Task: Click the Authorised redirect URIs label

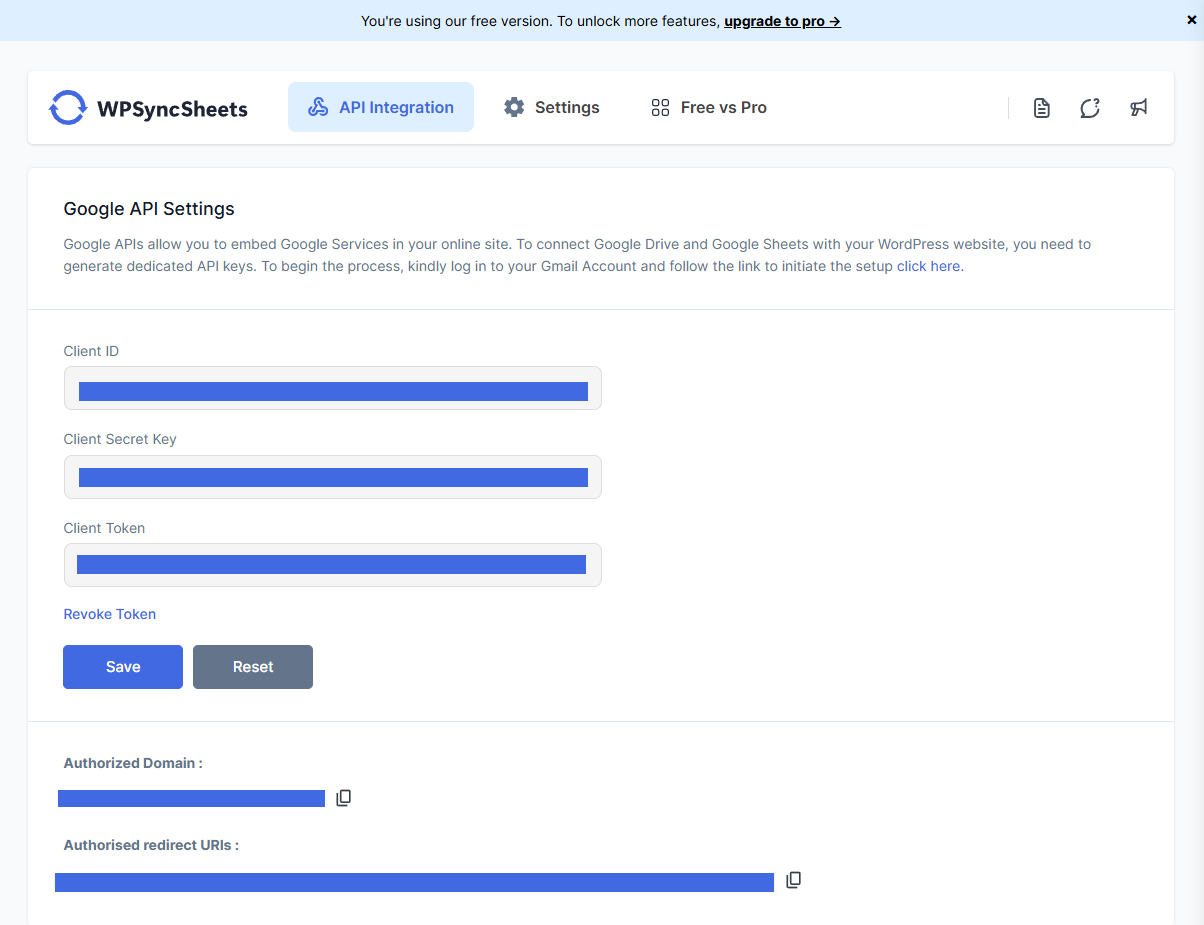Action: 151,845
